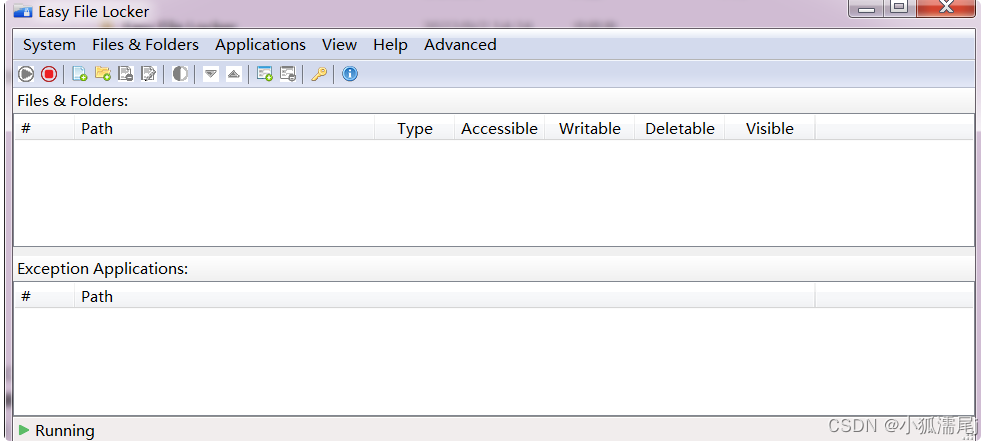Screen dimensions: 993x445
Task: Open the View menu
Action: [339, 45]
